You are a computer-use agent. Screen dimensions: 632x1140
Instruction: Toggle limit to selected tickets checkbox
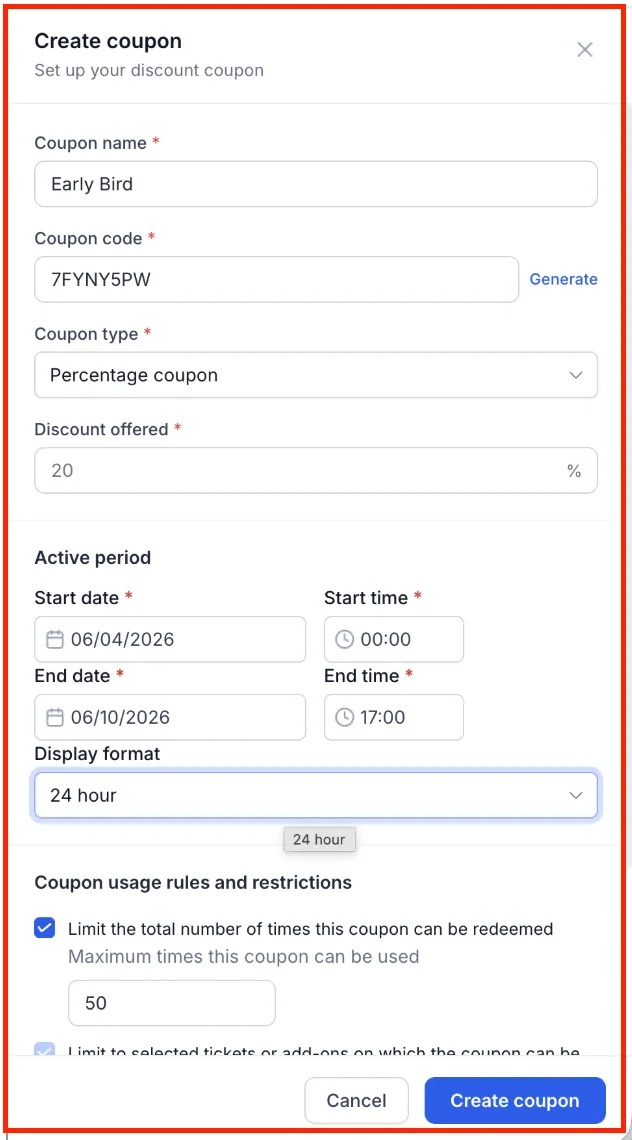pyautogui.click(x=45, y=1051)
